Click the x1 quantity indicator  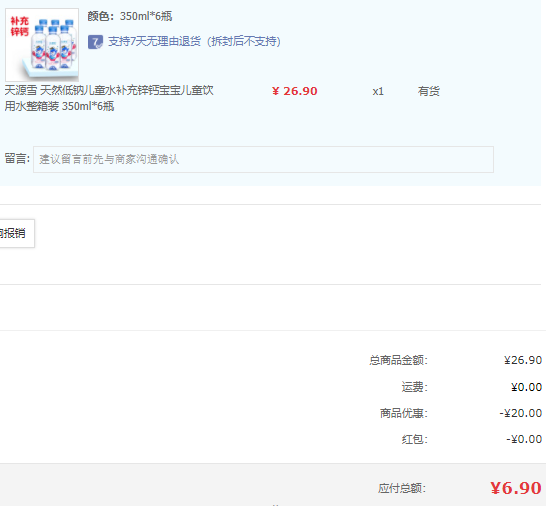pos(378,91)
